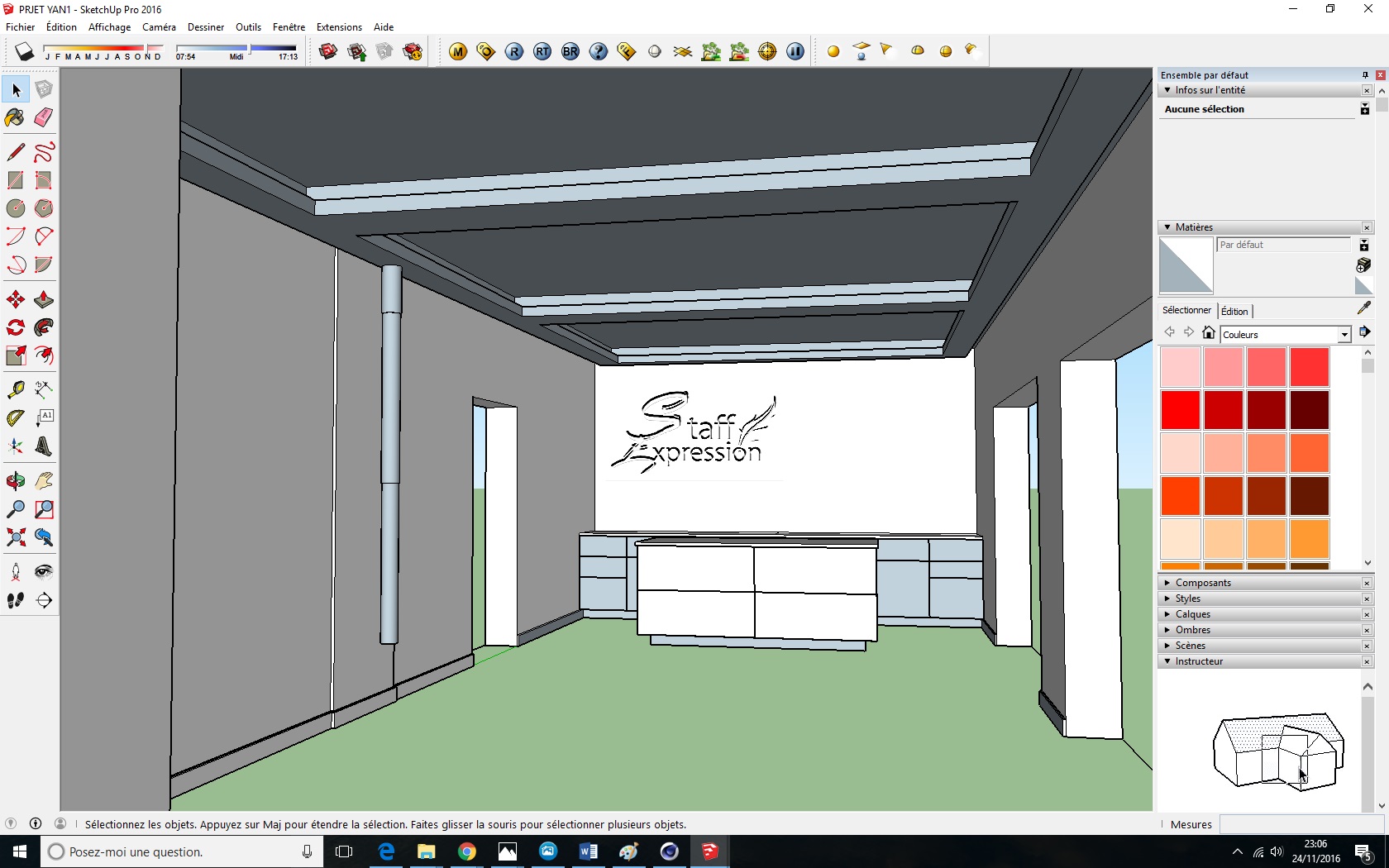Click the material name field Par défaut

pos(1284,245)
